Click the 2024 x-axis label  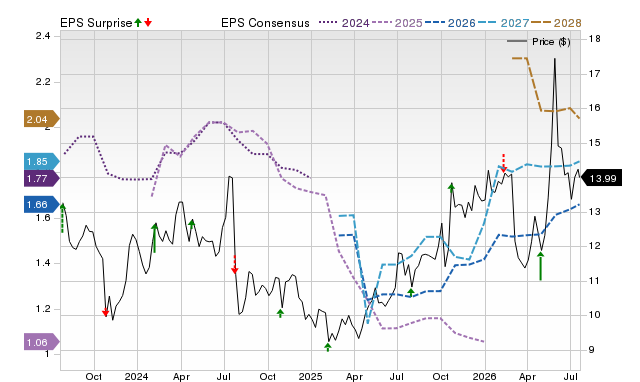(136, 376)
